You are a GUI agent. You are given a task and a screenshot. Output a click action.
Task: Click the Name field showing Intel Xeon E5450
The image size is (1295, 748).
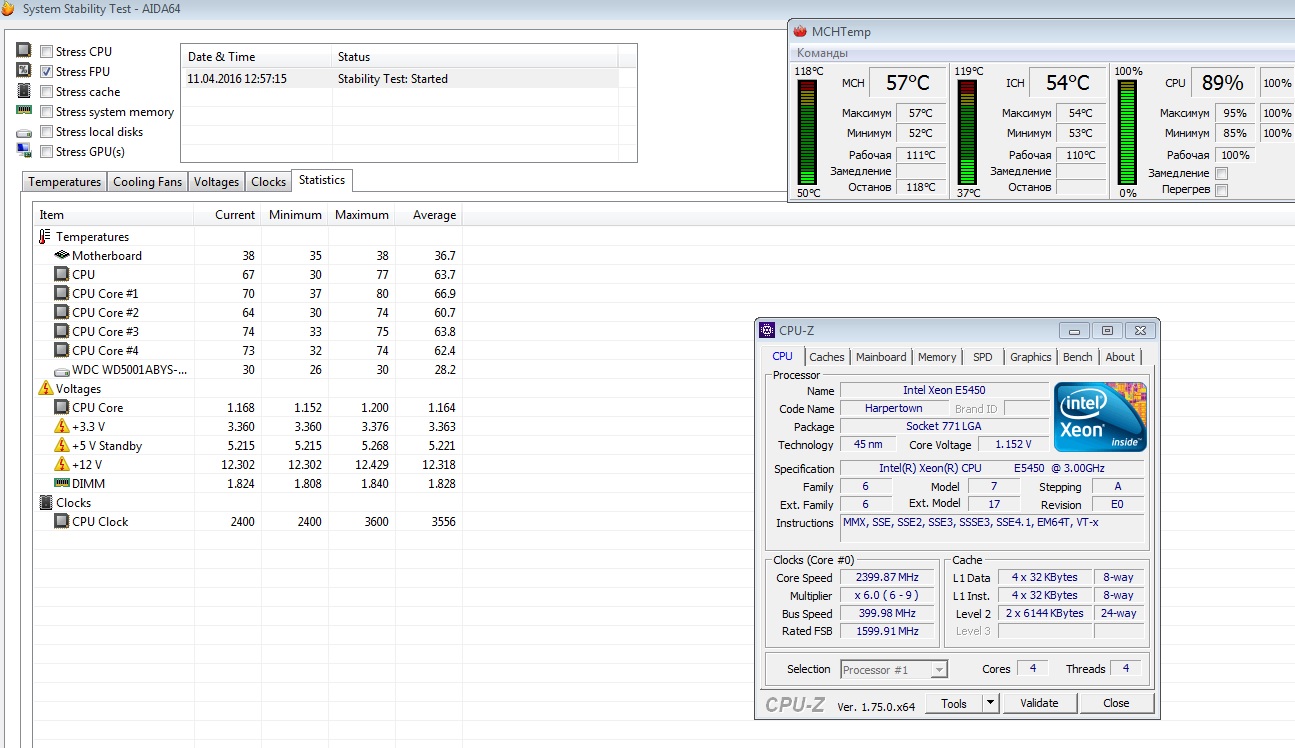pyautogui.click(x=946, y=390)
